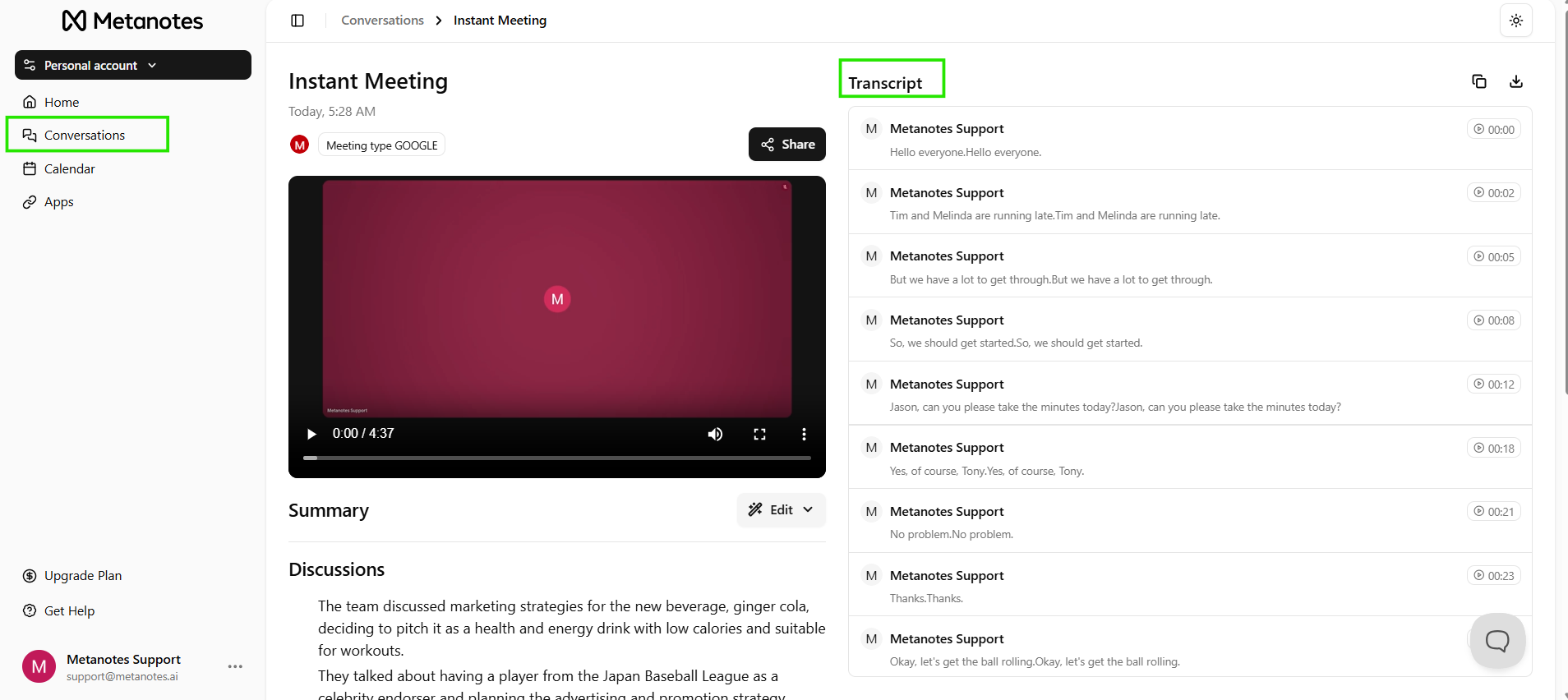Click the red M participant avatar

[299, 145]
